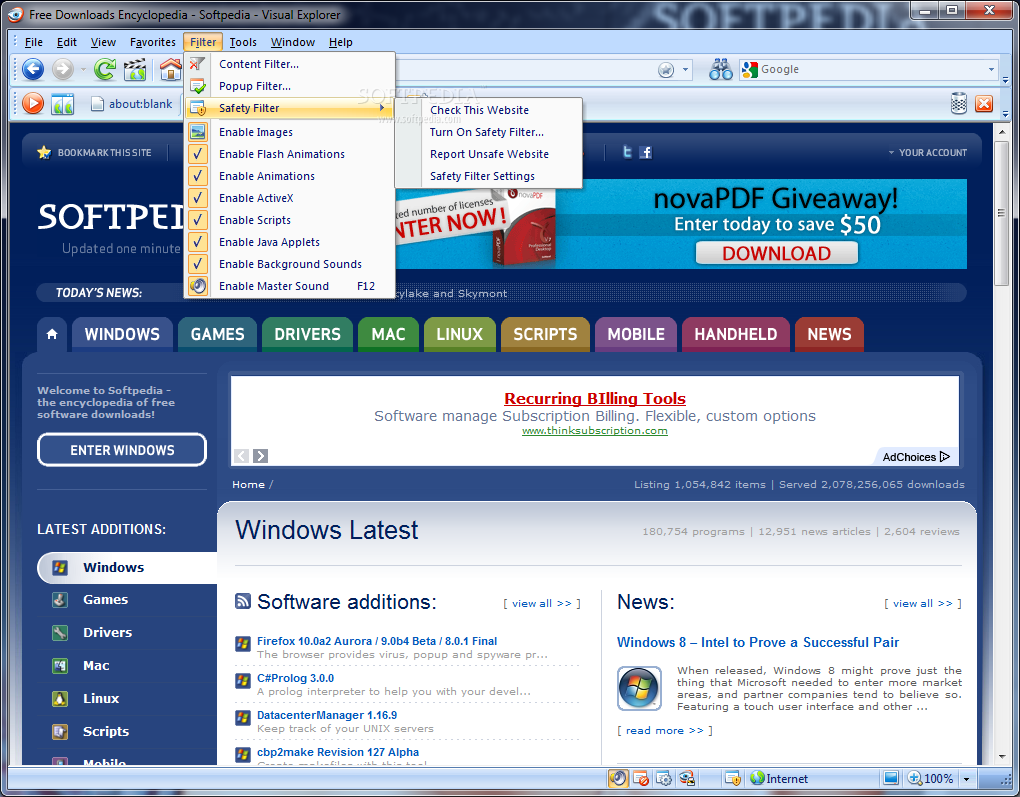Click the Facebook icon on Softpedia header

pos(645,152)
